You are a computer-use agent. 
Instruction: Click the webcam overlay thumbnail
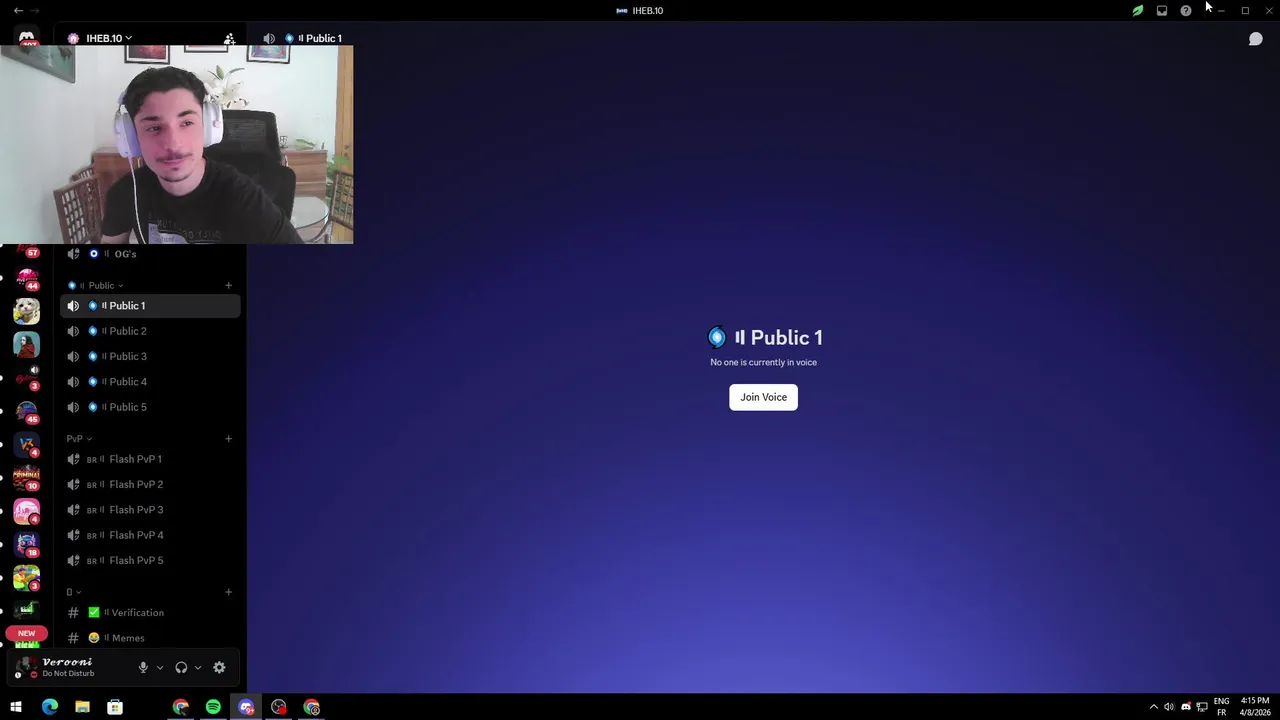176,144
